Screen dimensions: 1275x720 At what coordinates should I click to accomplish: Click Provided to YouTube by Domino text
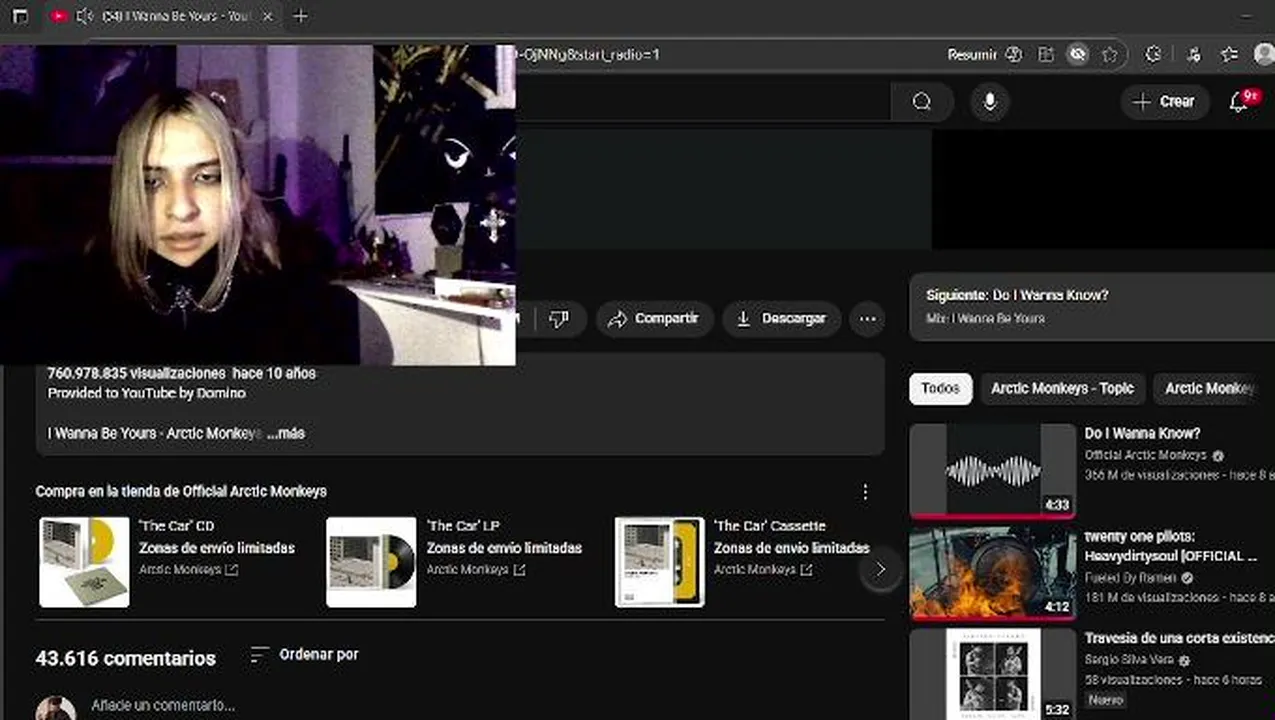point(146,393)
